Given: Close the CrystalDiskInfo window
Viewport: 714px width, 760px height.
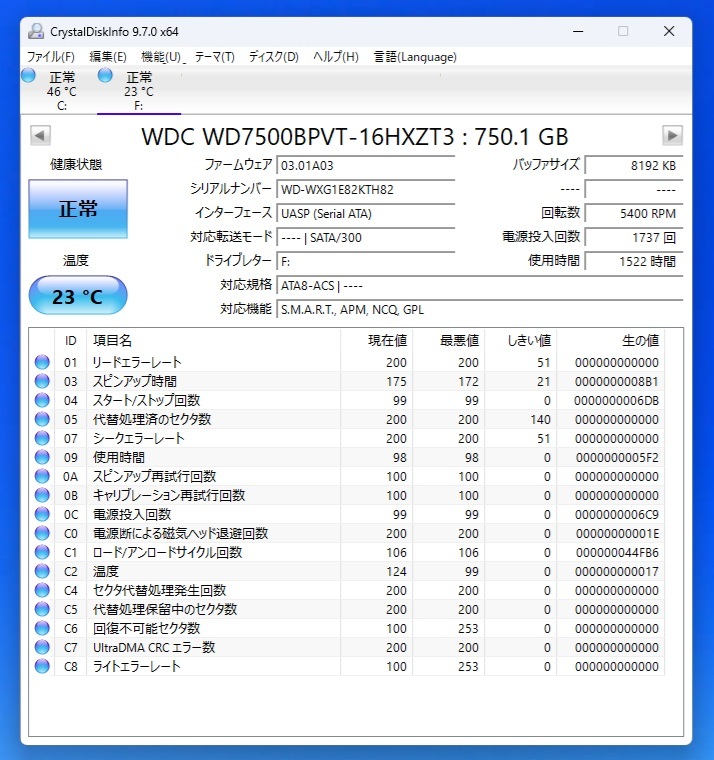Looking at the screenshot, I should coord(669,32).
